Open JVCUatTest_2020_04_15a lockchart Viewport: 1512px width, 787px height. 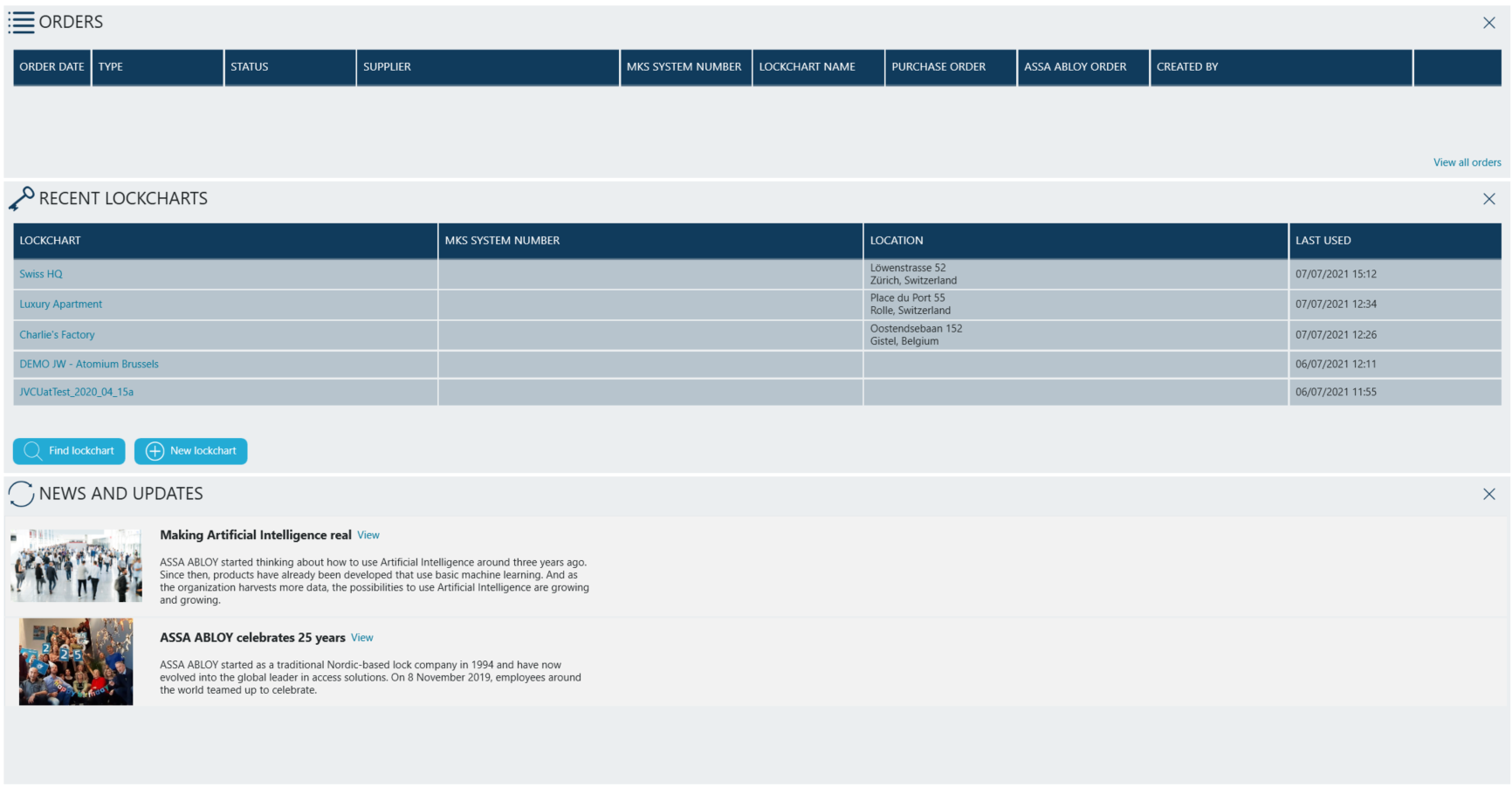[77, 393]
